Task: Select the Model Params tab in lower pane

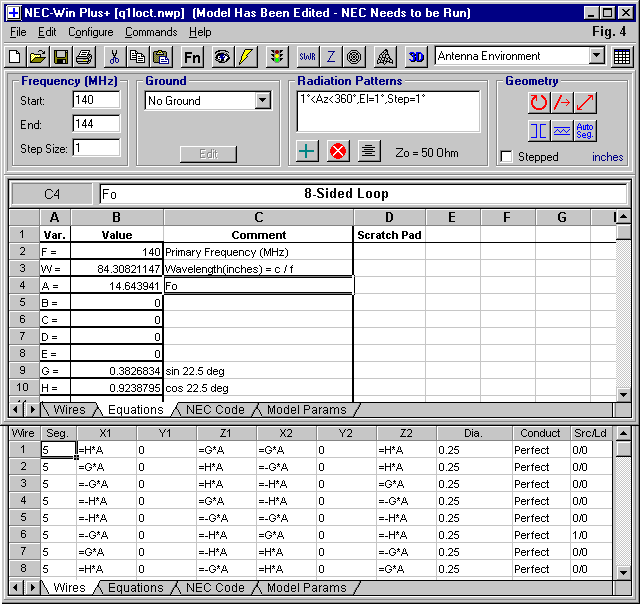Action: point(306,588)
